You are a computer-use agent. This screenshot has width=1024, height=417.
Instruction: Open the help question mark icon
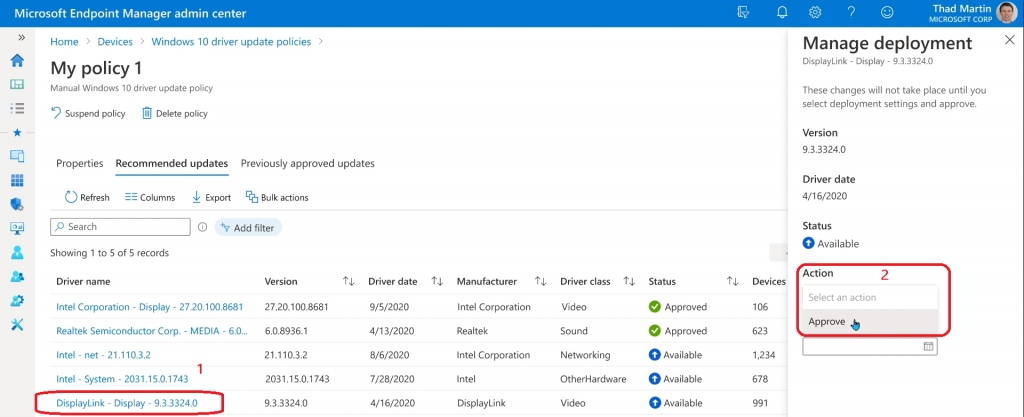pos(851,12)
